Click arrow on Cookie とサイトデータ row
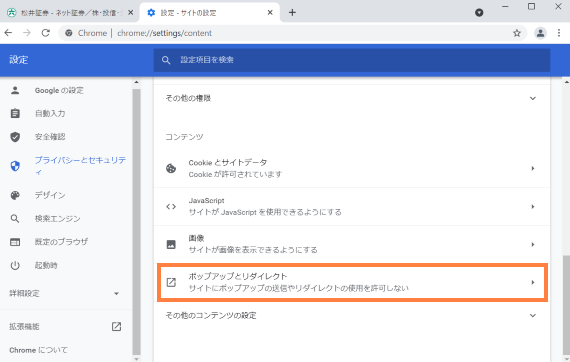Viewport: 570px width, 362px height. pos(533,168)
